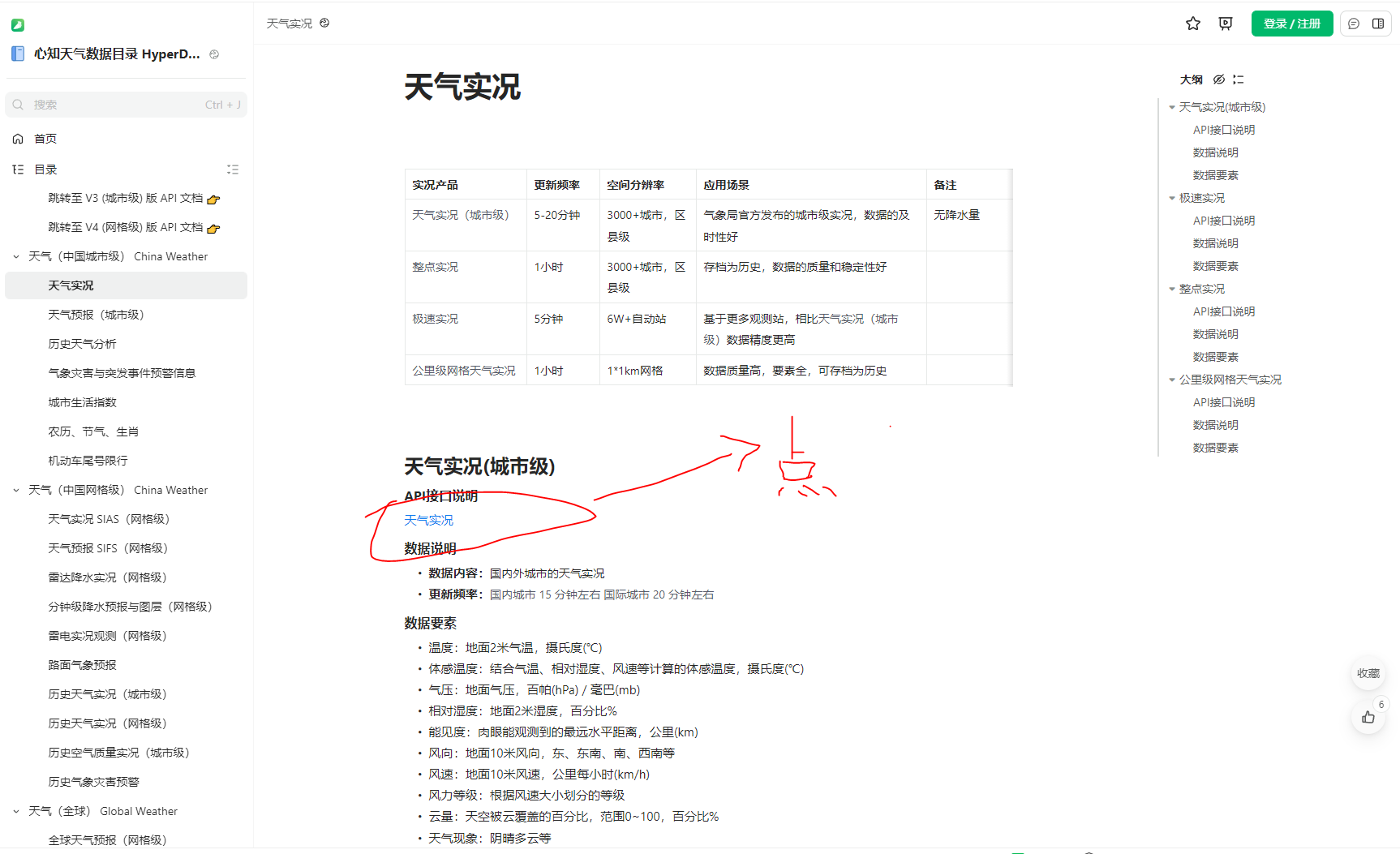The width and height of the screenshot is (1400, 854).
Task: Toggle outline collapse-all list icon
Action: coord(1238,79)
